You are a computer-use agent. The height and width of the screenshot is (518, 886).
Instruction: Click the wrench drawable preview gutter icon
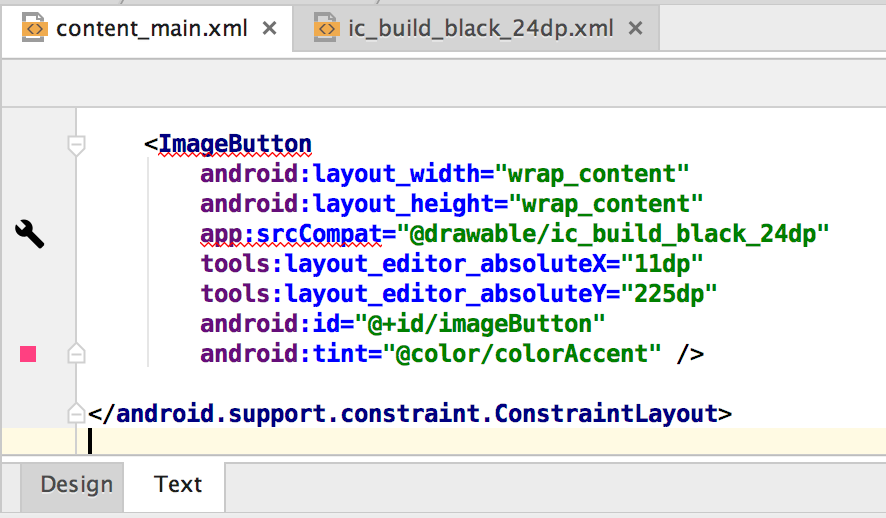[x=31, y=235]
